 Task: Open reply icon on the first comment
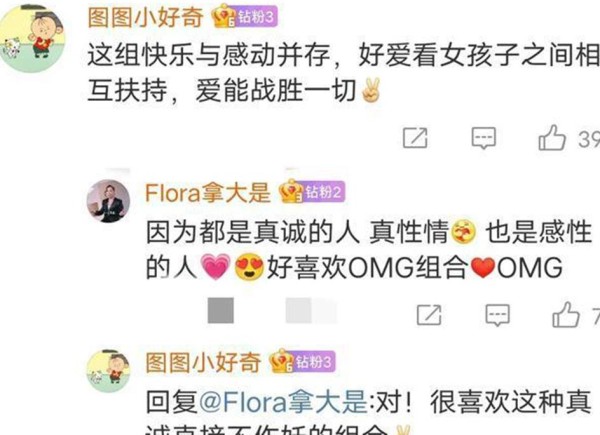tap(484, 138)
